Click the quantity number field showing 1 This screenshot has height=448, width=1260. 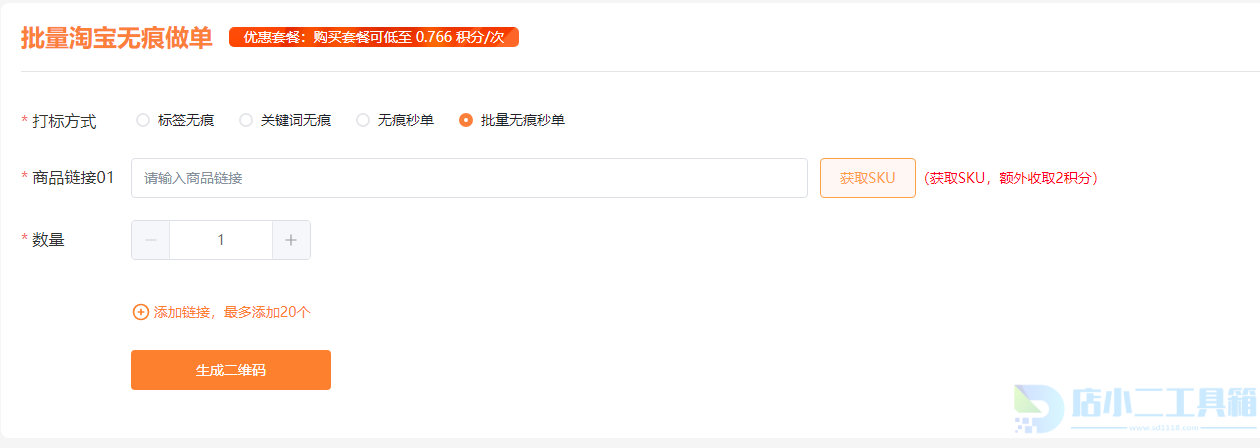(x=221, y=240)
